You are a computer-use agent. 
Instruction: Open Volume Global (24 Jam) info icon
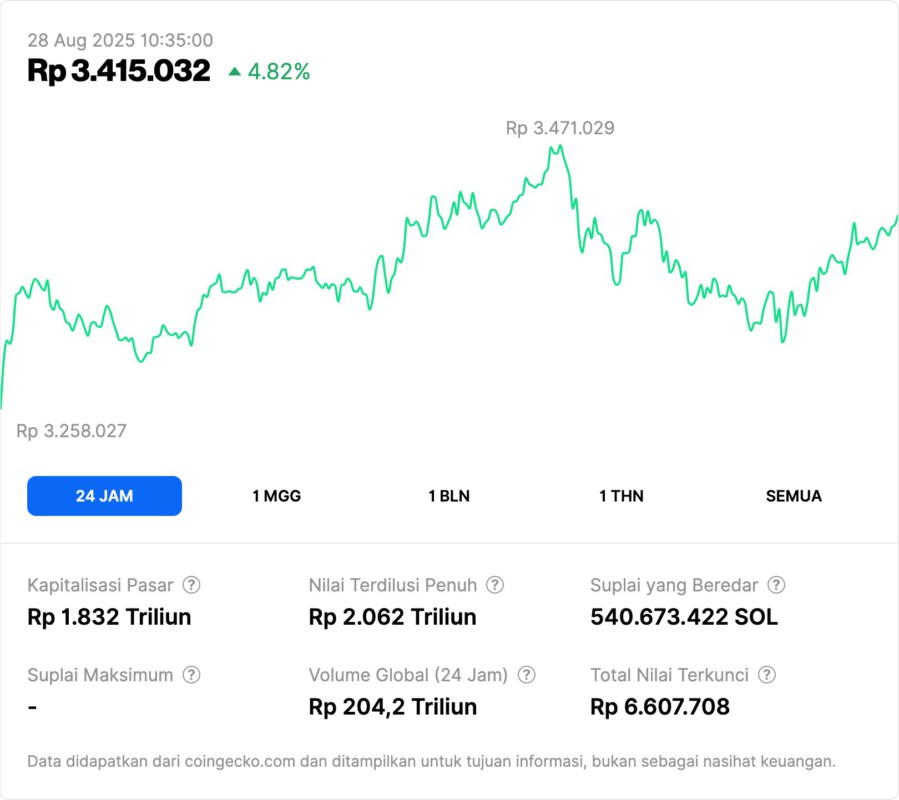[527, 675]
